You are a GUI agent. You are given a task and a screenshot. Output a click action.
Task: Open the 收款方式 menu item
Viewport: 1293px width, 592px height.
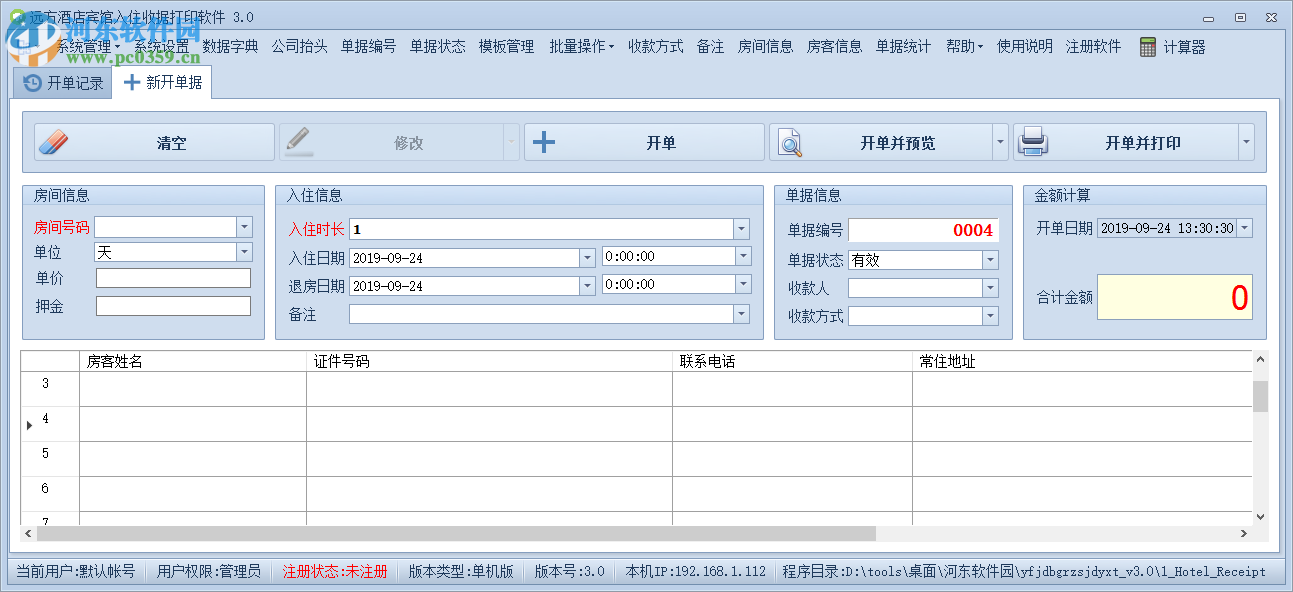655,46
